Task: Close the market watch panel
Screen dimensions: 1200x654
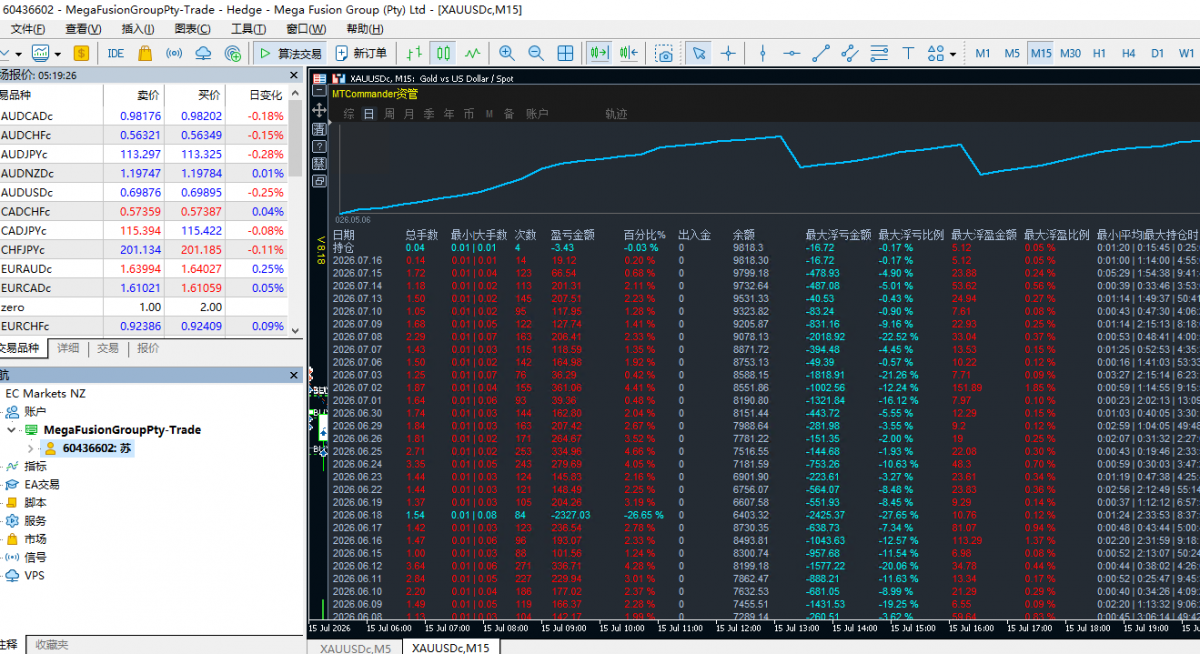Action: (x=294, y=75)
